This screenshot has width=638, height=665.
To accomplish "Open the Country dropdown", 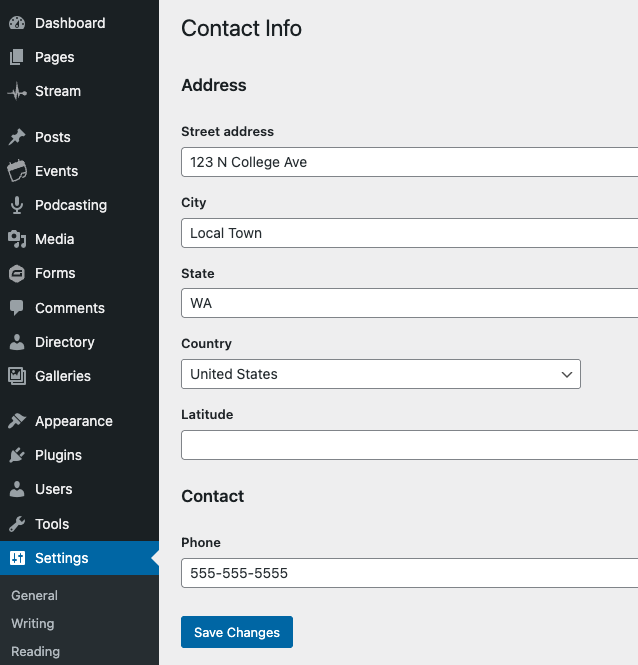I will pyautogui.click(x=380, y=374).
